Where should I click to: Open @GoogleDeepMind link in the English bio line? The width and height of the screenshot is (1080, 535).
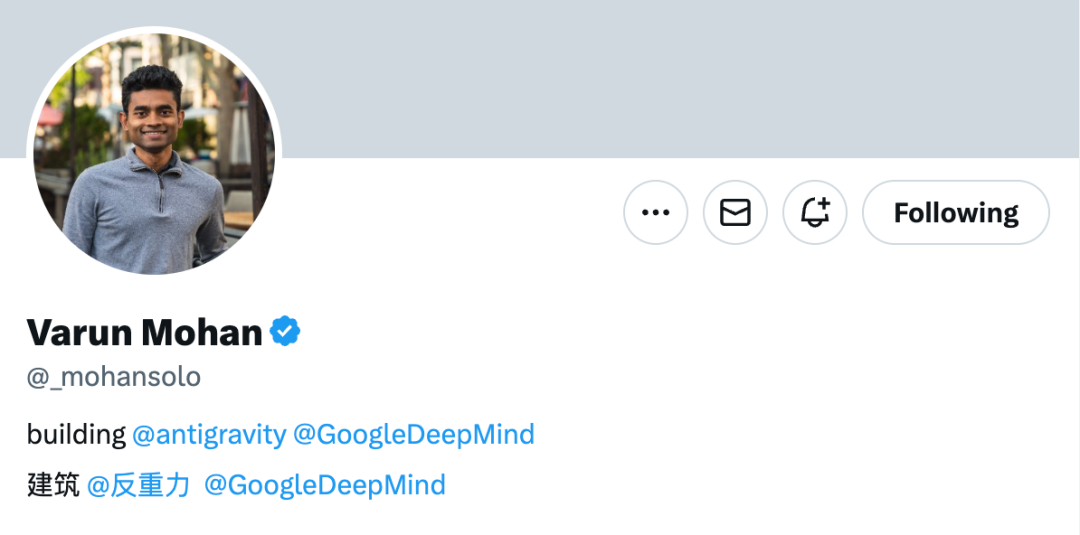coord(413,435)
